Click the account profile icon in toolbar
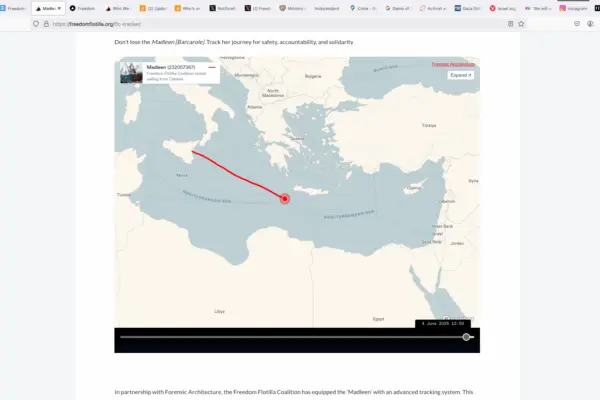The image size is (600, 400). [x=590, y=24]
